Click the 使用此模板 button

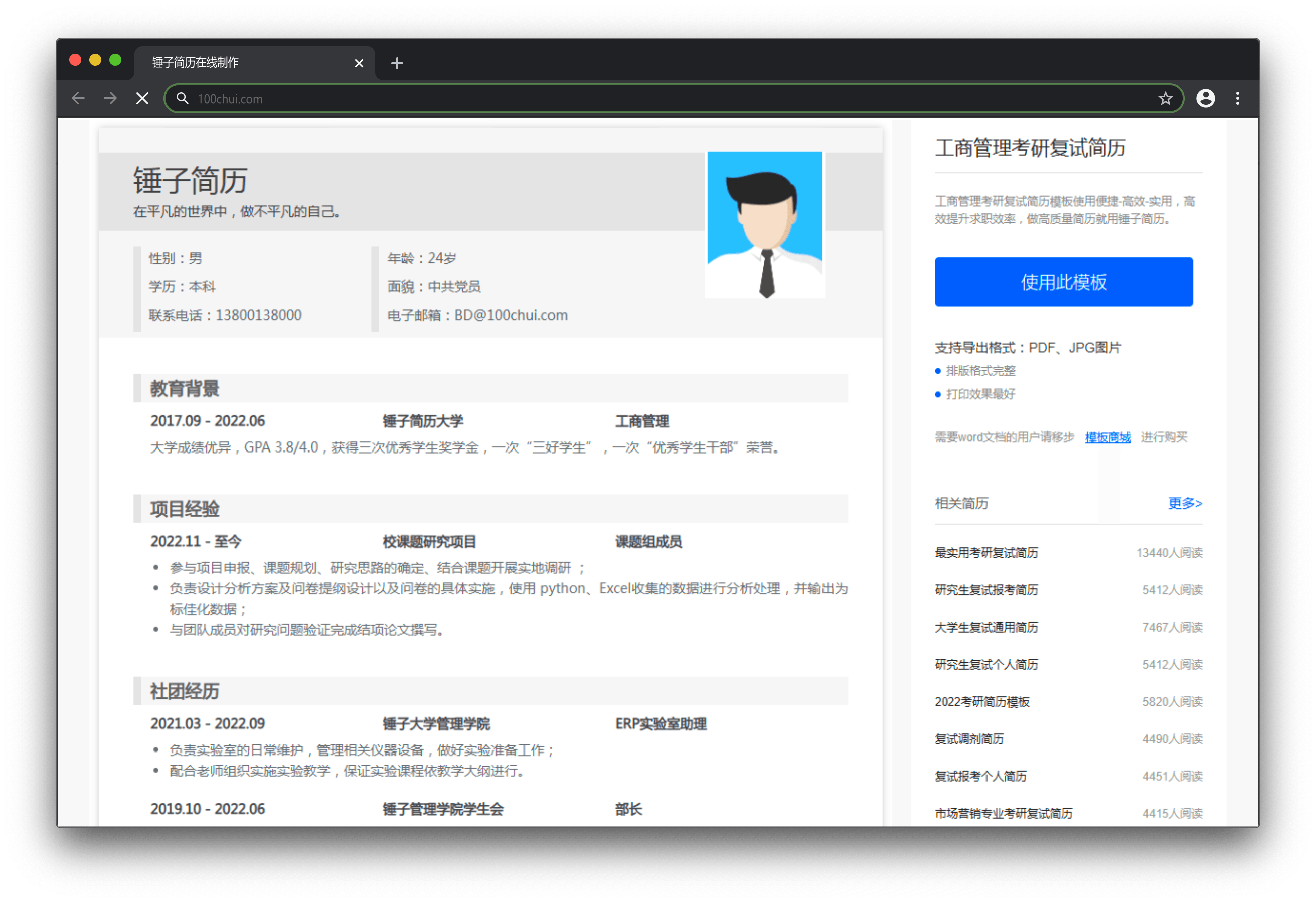coord(1063,281)
